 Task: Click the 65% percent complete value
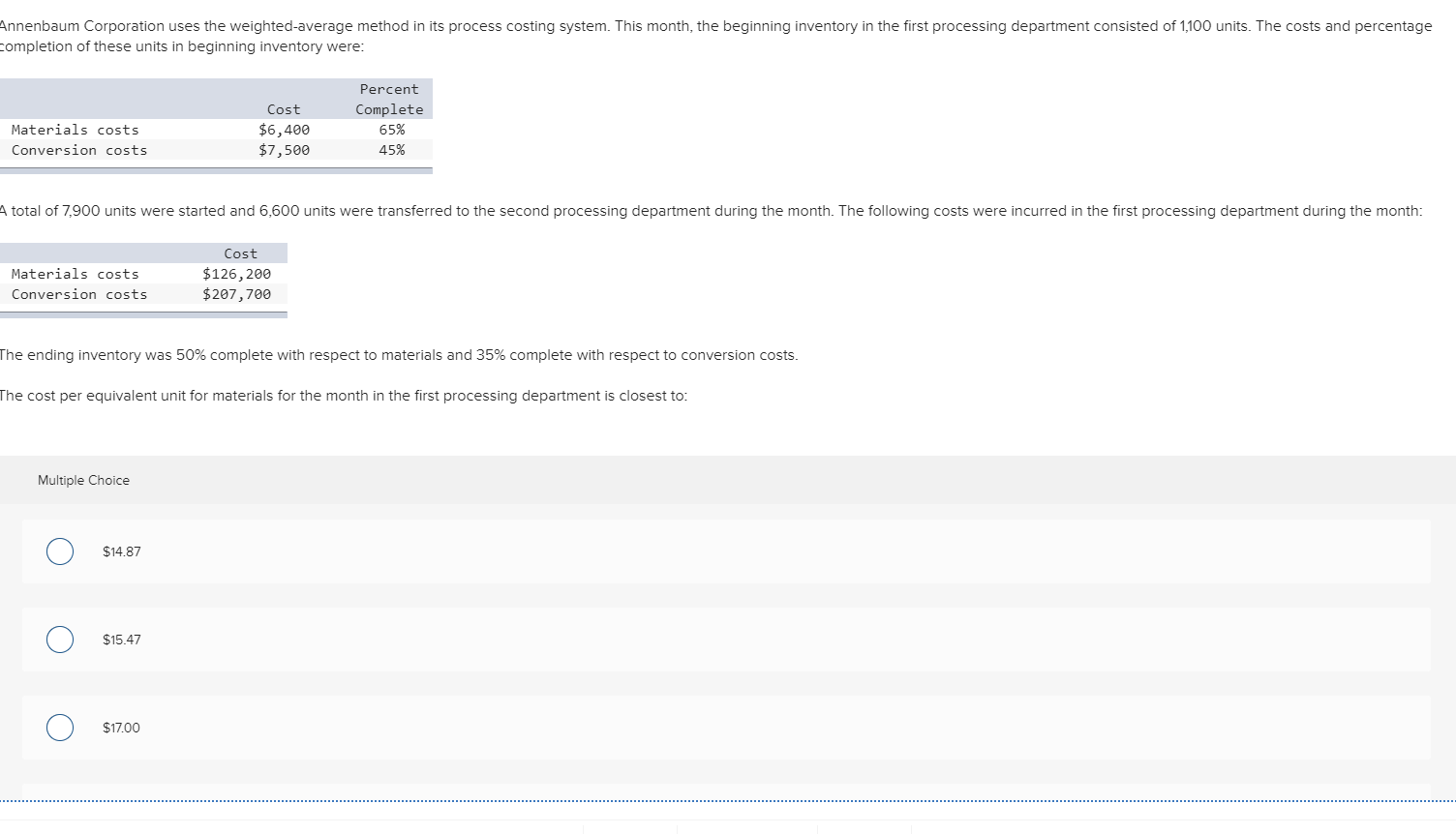pyautogui.click(x=390, y=129)
